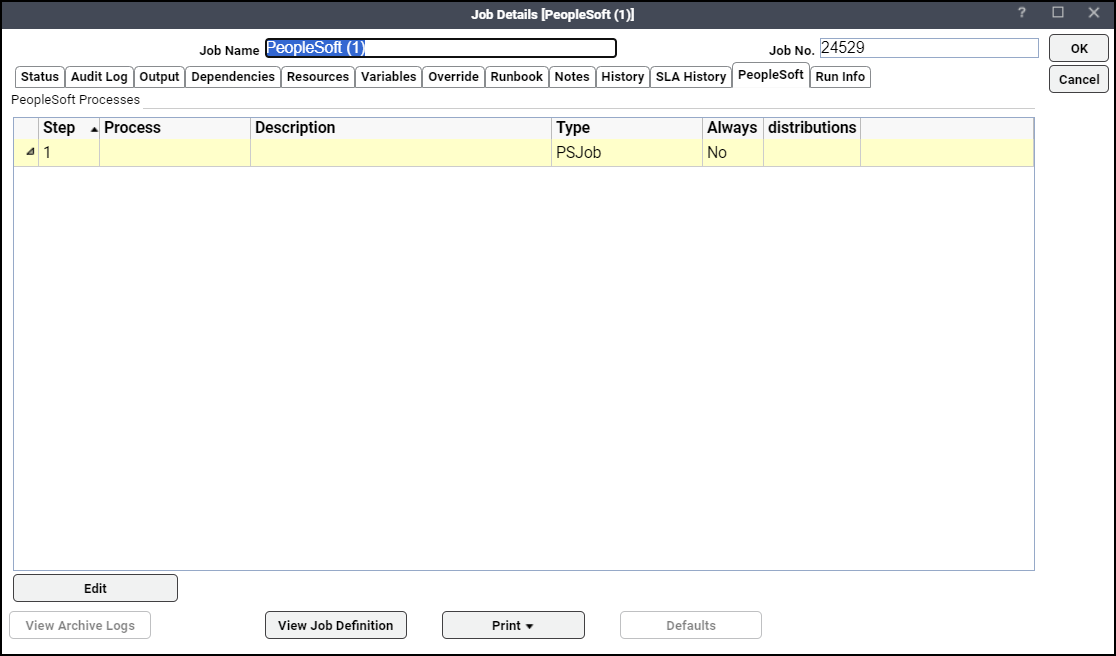The width and height of the screenshot is (1116, 656).
Task: Click the OK button
Action: click(1079, 48)
